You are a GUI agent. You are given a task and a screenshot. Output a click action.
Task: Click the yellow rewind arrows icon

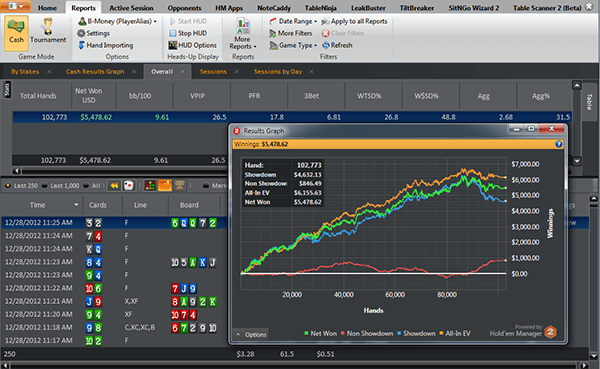click(x=114, y=186)
